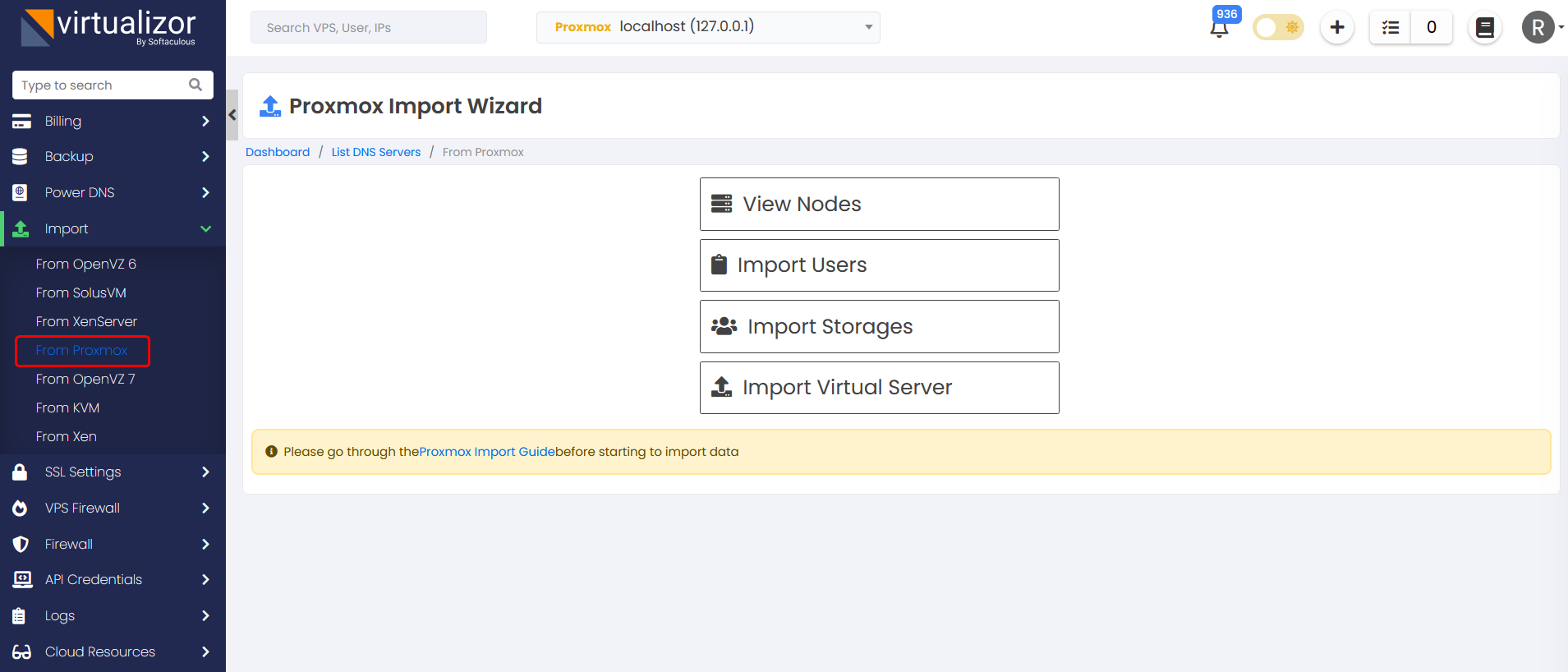Collapse the Import menu chevron

(x=205, y=228)
